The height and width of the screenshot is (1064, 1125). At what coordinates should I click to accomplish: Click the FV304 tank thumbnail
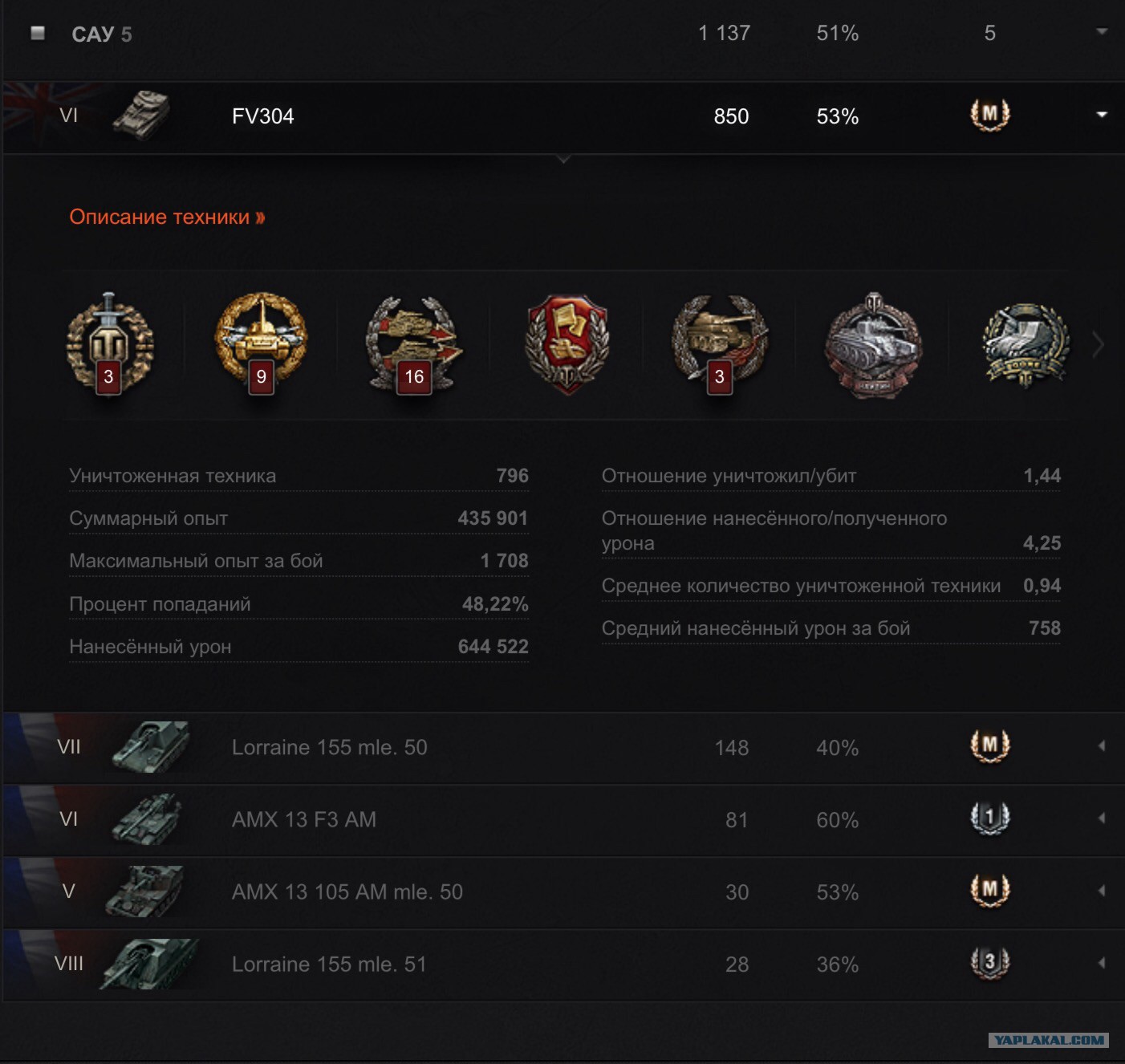[141, 115]
